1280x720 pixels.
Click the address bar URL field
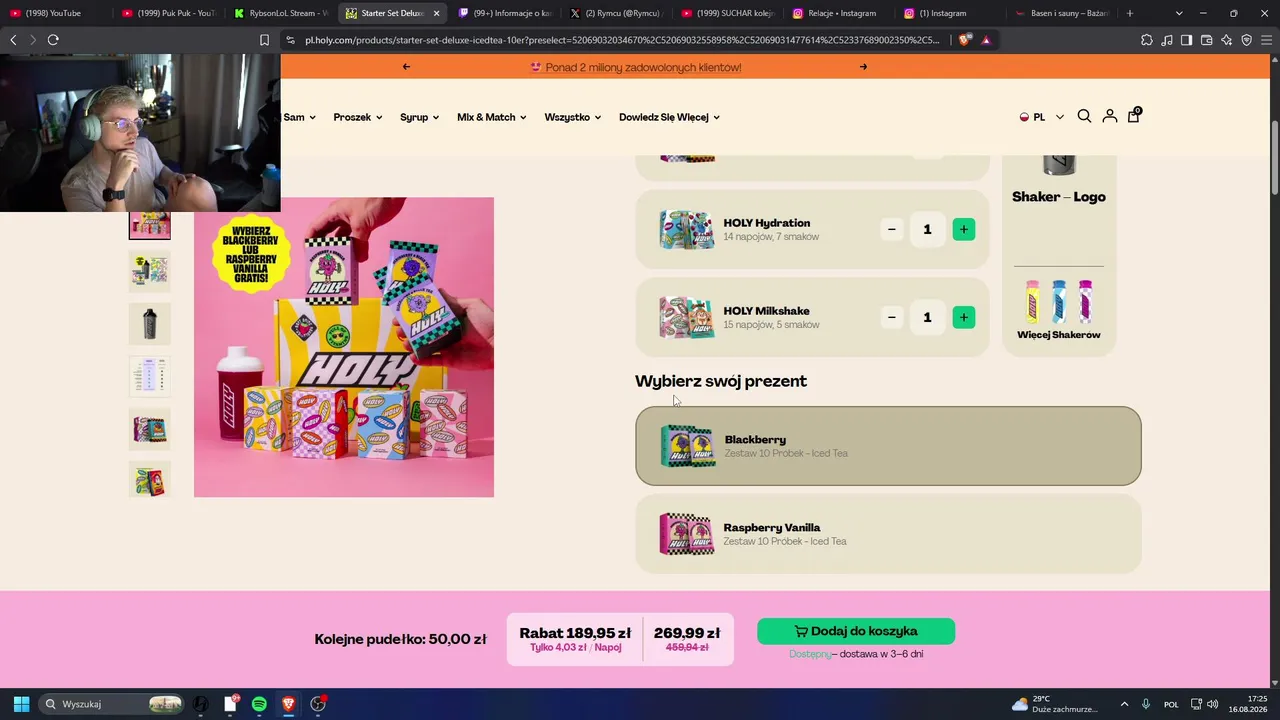(x=620, y=40)
